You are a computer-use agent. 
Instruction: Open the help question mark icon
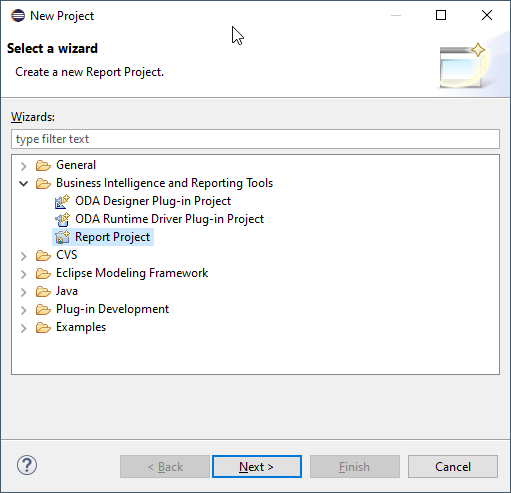click(x=27, y=465)
